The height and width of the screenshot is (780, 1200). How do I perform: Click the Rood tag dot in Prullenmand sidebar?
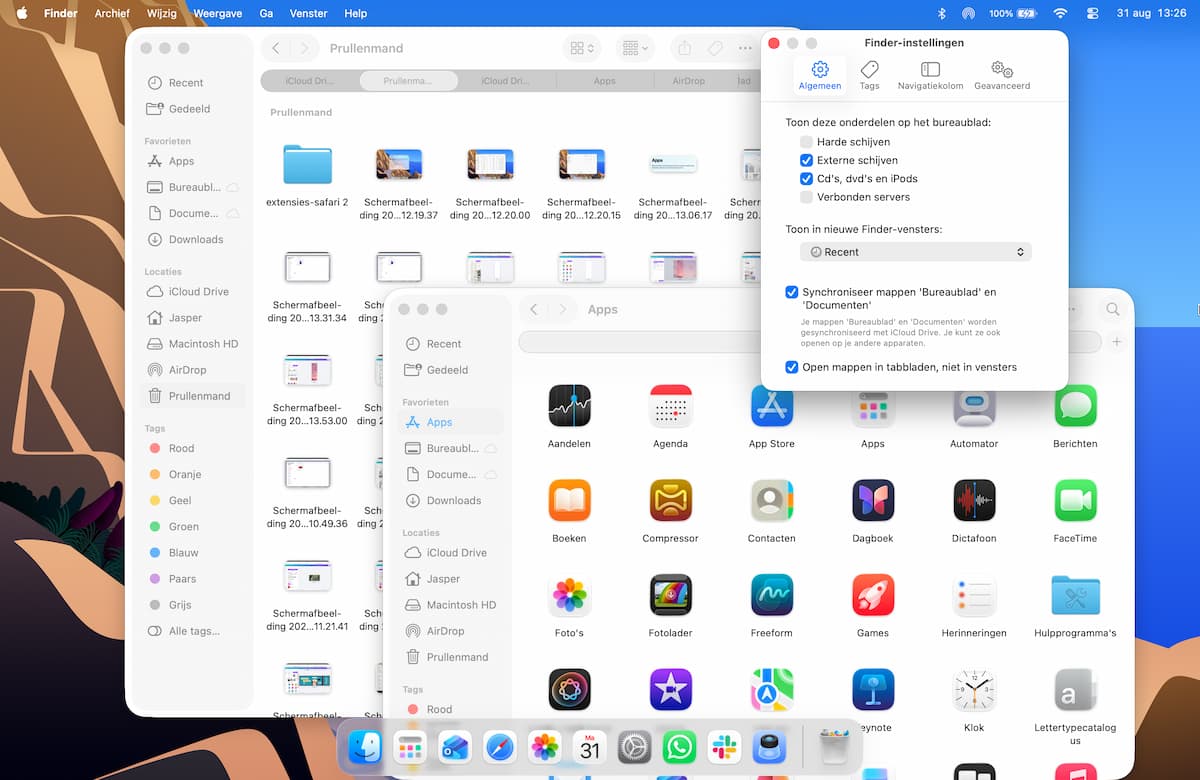(154, 448)
